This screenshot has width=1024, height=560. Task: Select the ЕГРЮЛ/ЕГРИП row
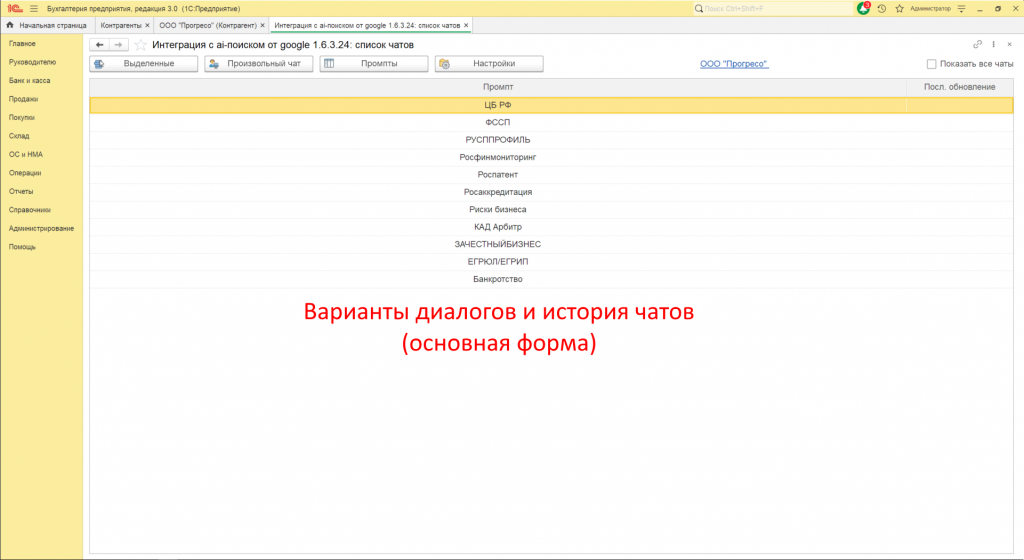coord(551,261)
